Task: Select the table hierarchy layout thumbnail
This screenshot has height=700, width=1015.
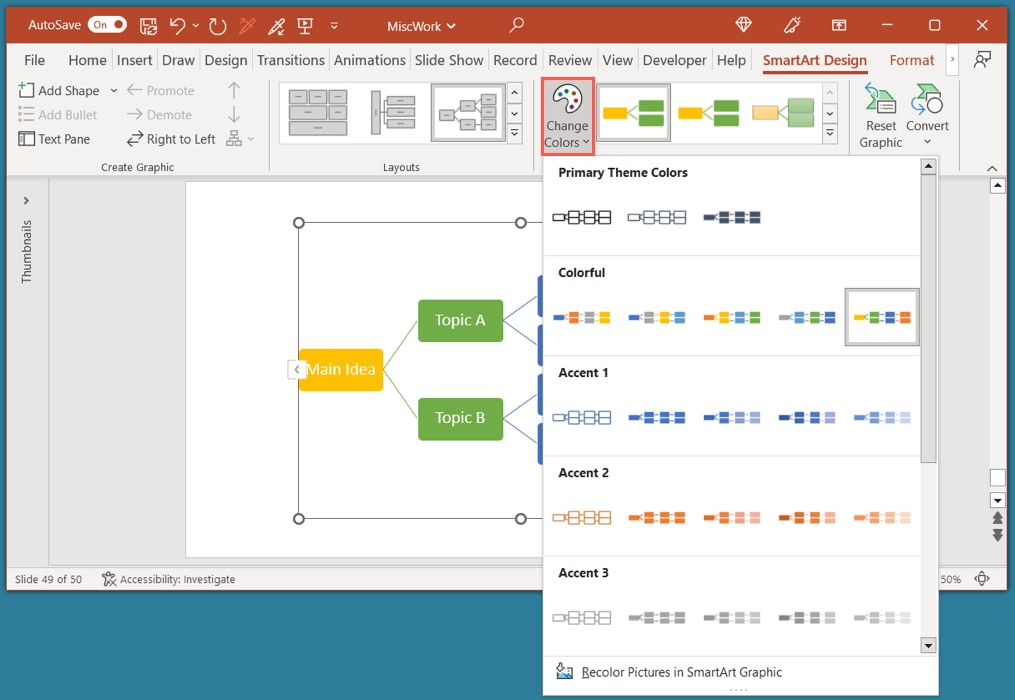Action: [318, 113]
